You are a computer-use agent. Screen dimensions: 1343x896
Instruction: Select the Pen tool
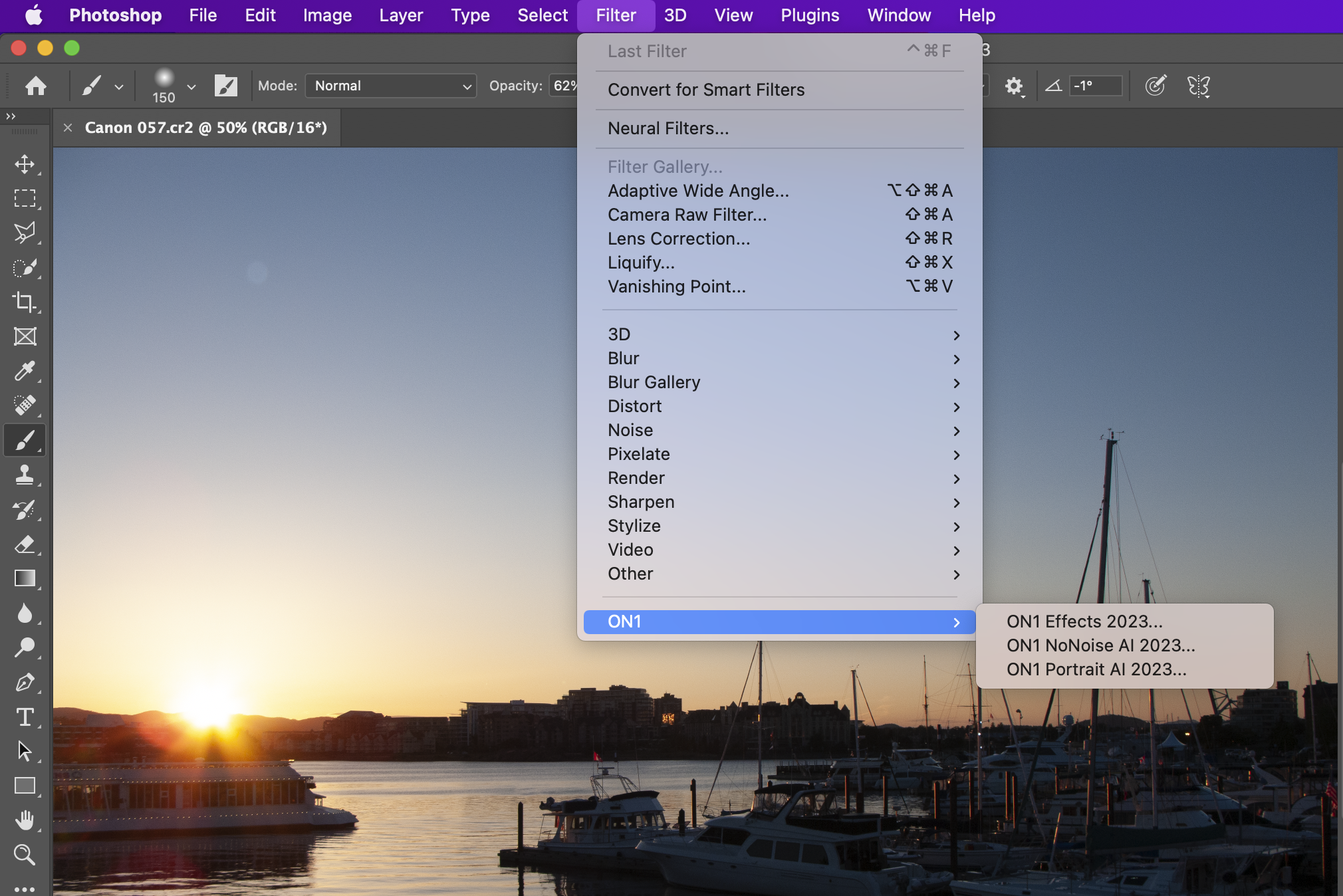coord(25,683)
